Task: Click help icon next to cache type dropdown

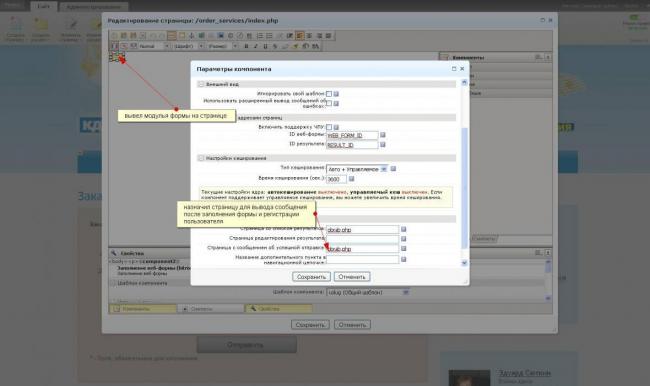Action: [x=393, y=169]
